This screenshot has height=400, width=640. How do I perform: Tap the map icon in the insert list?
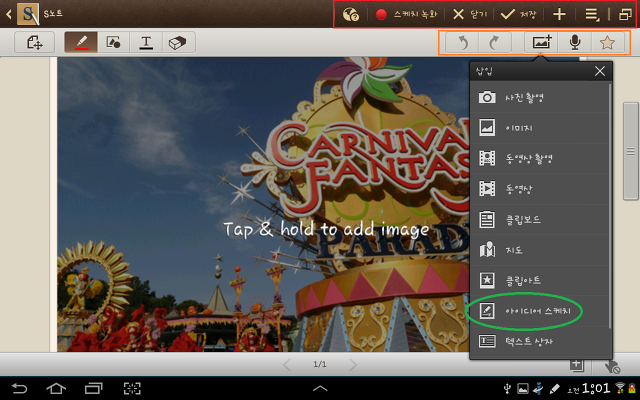[487, 250]
